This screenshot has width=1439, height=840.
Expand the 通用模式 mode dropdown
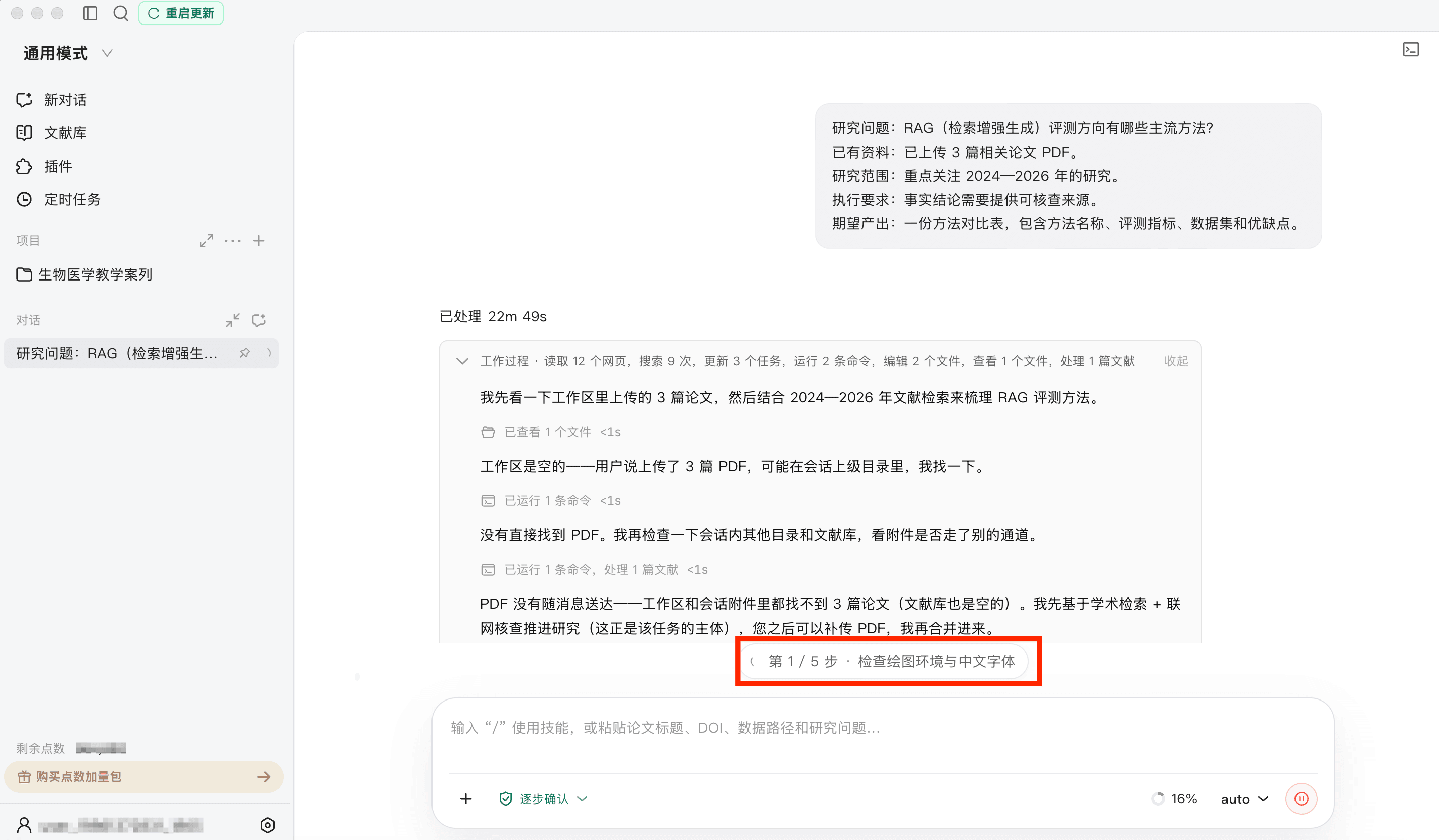(68, 53)
